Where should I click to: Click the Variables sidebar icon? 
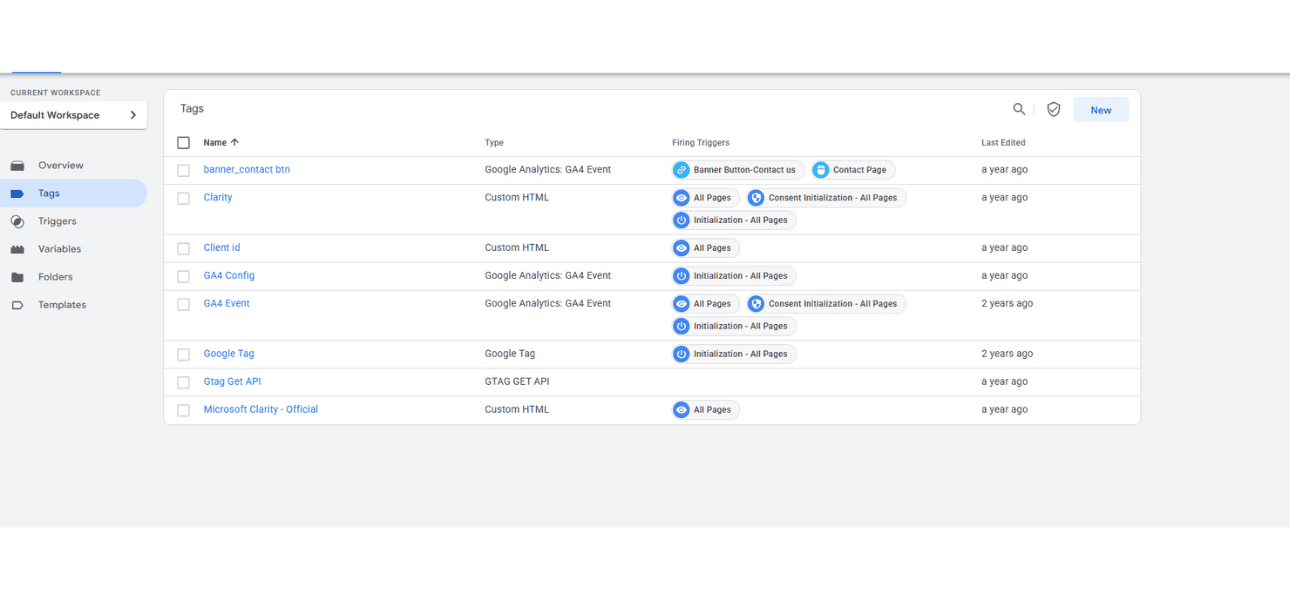pos(17,249)
